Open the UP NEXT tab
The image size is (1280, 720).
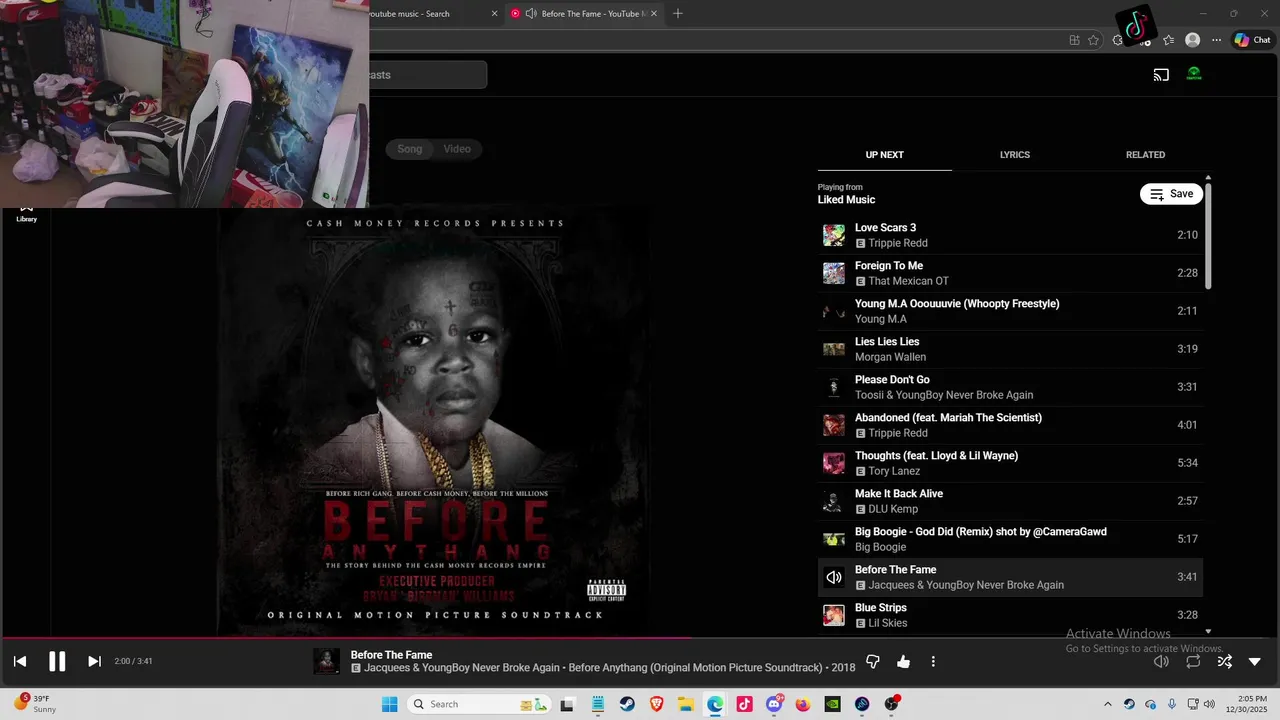[x=884, y=155]
